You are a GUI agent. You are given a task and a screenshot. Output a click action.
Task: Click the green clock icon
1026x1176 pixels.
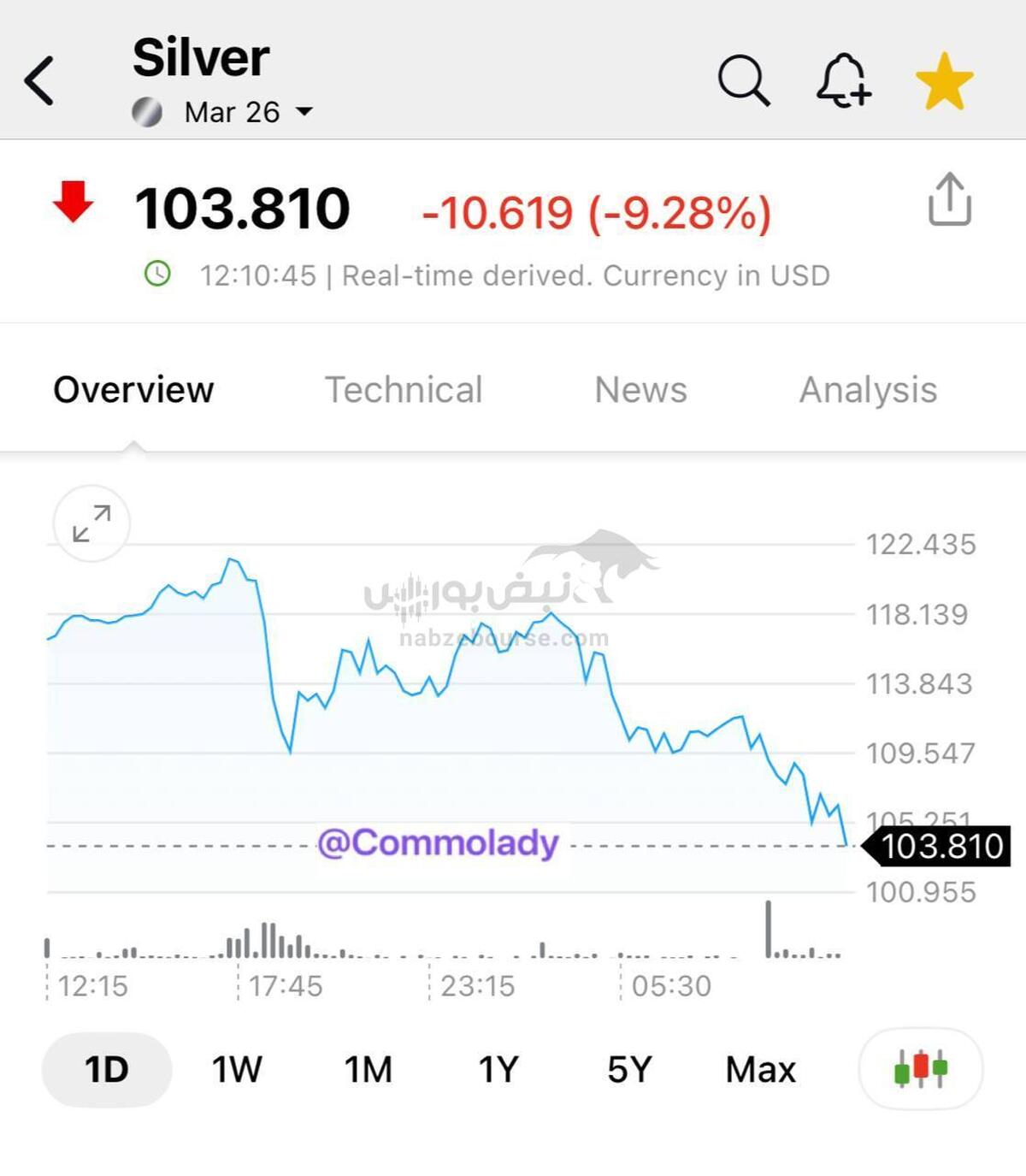(x=157, y=275)
